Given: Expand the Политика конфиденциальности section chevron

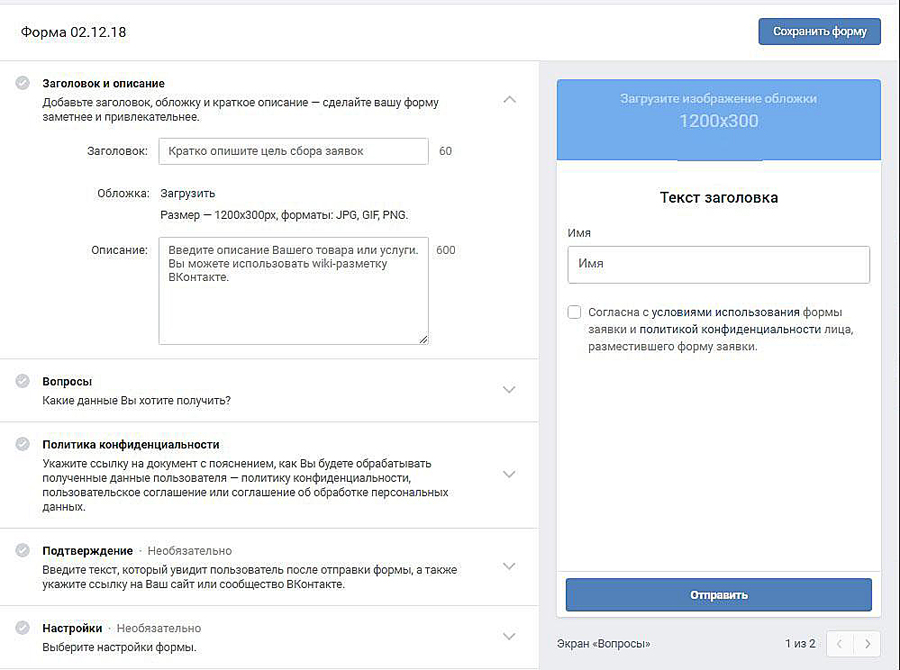Looking at the screenshot, I should point(509,474).
